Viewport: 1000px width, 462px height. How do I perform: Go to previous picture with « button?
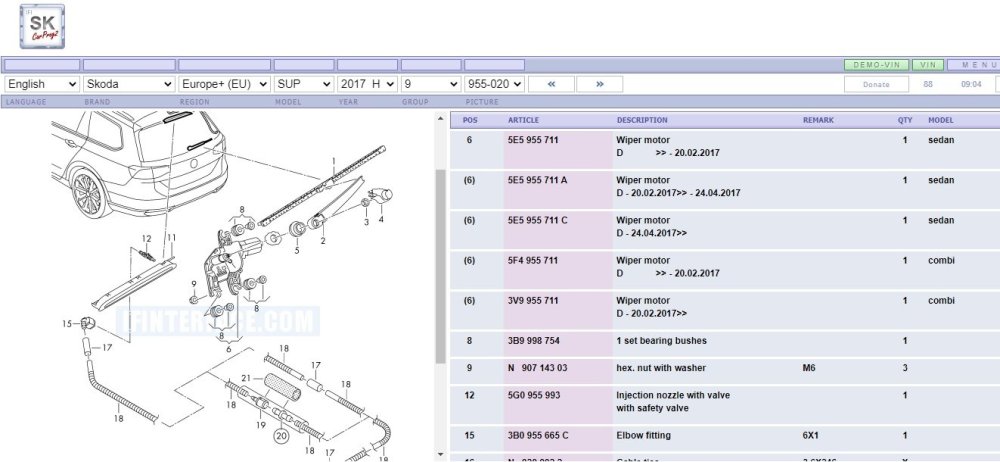point(551,84)
